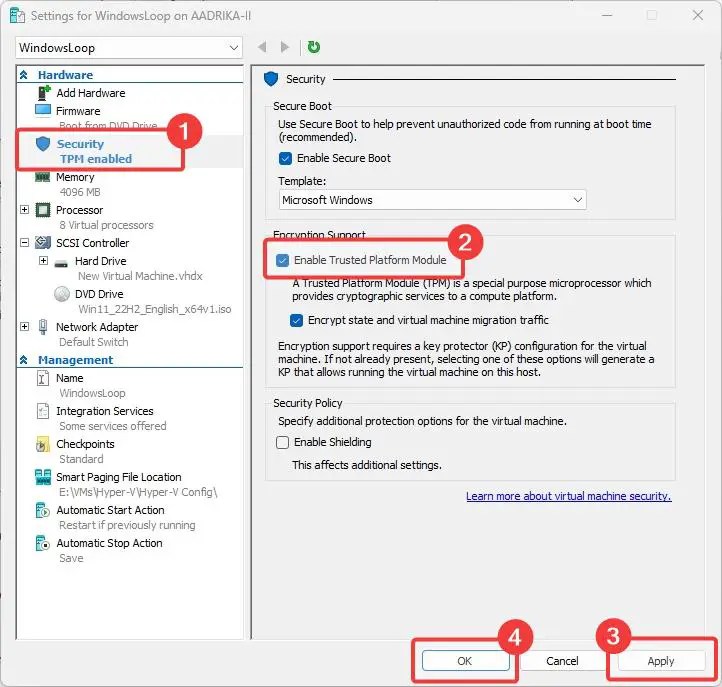722x687 pixels.
Task: Expand the Network Adapter tree node
Action: 24,326
